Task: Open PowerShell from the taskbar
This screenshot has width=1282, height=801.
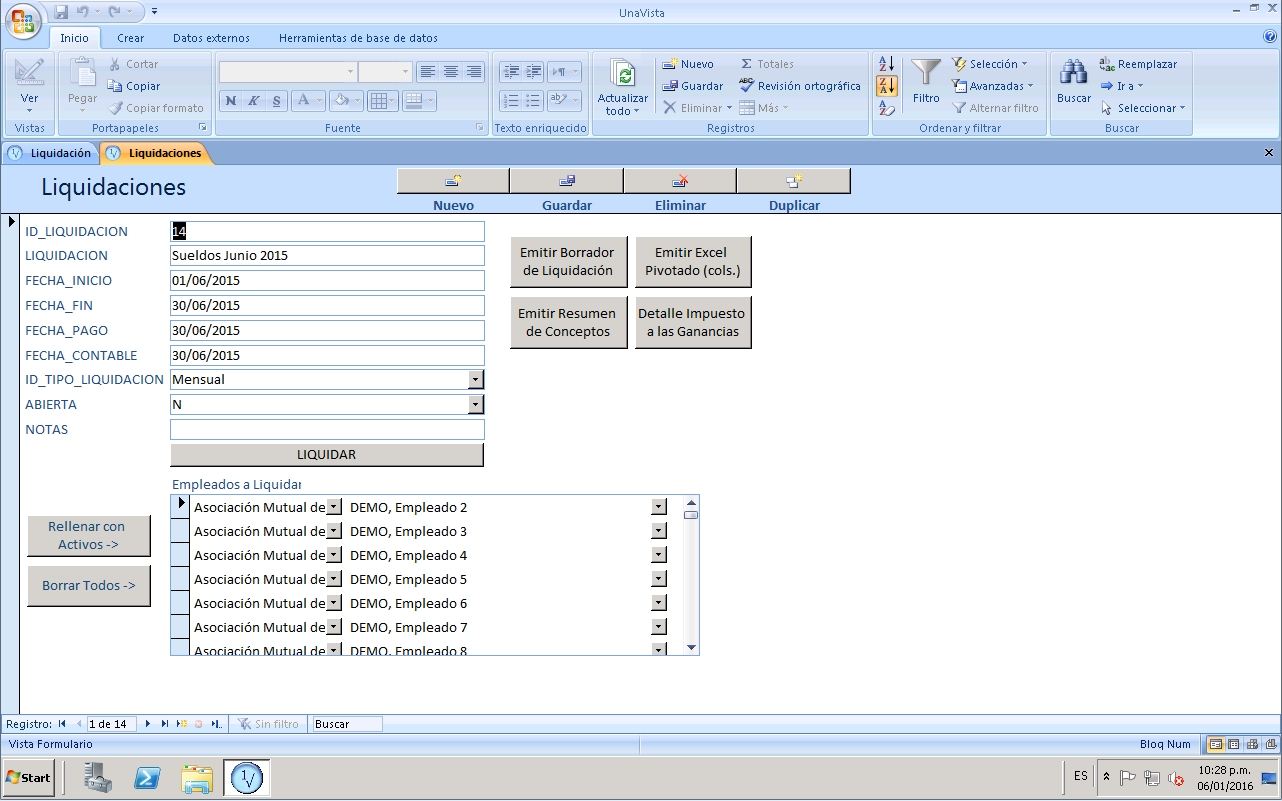Action: coord(148,777)
